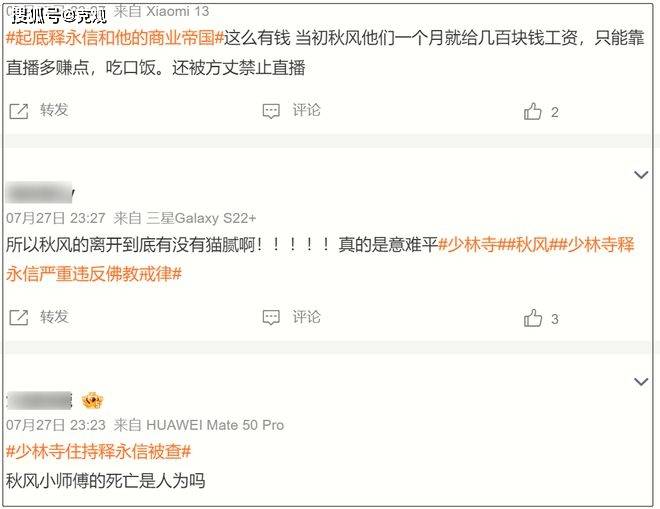The image size is (660, 509).
Task: Click the 07月27日 23:27 timestamp
Action: click(x=56, y=218)
